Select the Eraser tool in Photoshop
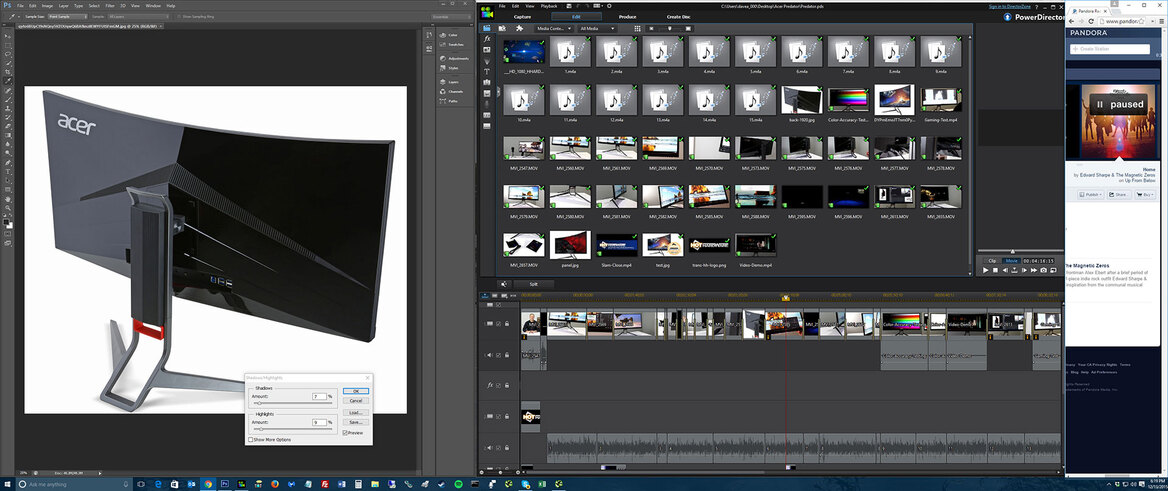The width and height of the screenshot is (1168, 491). [7, 126]
